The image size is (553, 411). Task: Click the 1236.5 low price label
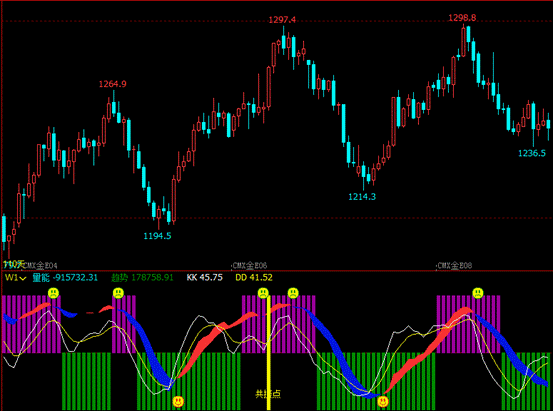(532, 153)
